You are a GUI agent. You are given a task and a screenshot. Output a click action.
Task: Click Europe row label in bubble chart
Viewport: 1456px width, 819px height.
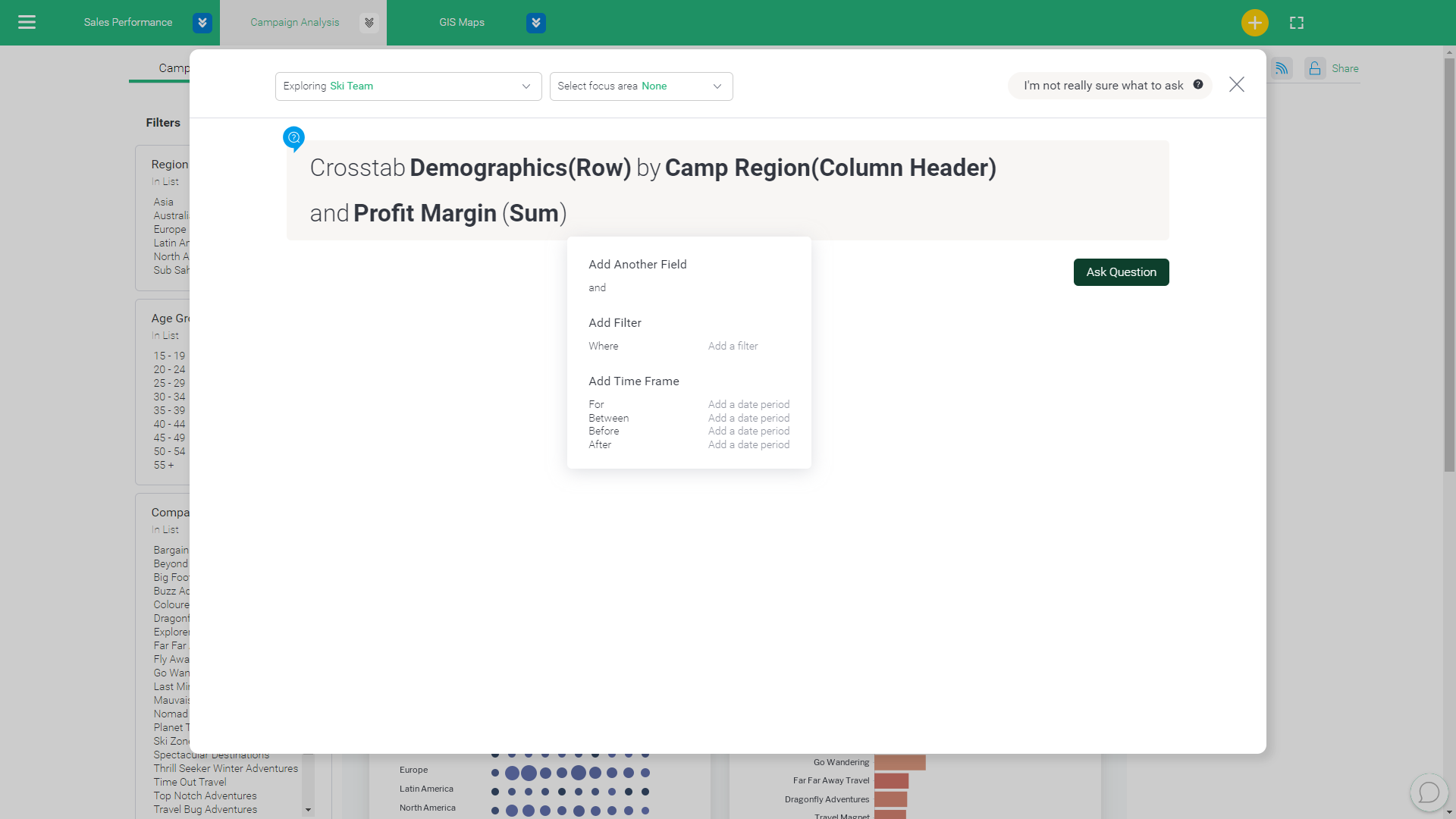(x=413, y=770)
